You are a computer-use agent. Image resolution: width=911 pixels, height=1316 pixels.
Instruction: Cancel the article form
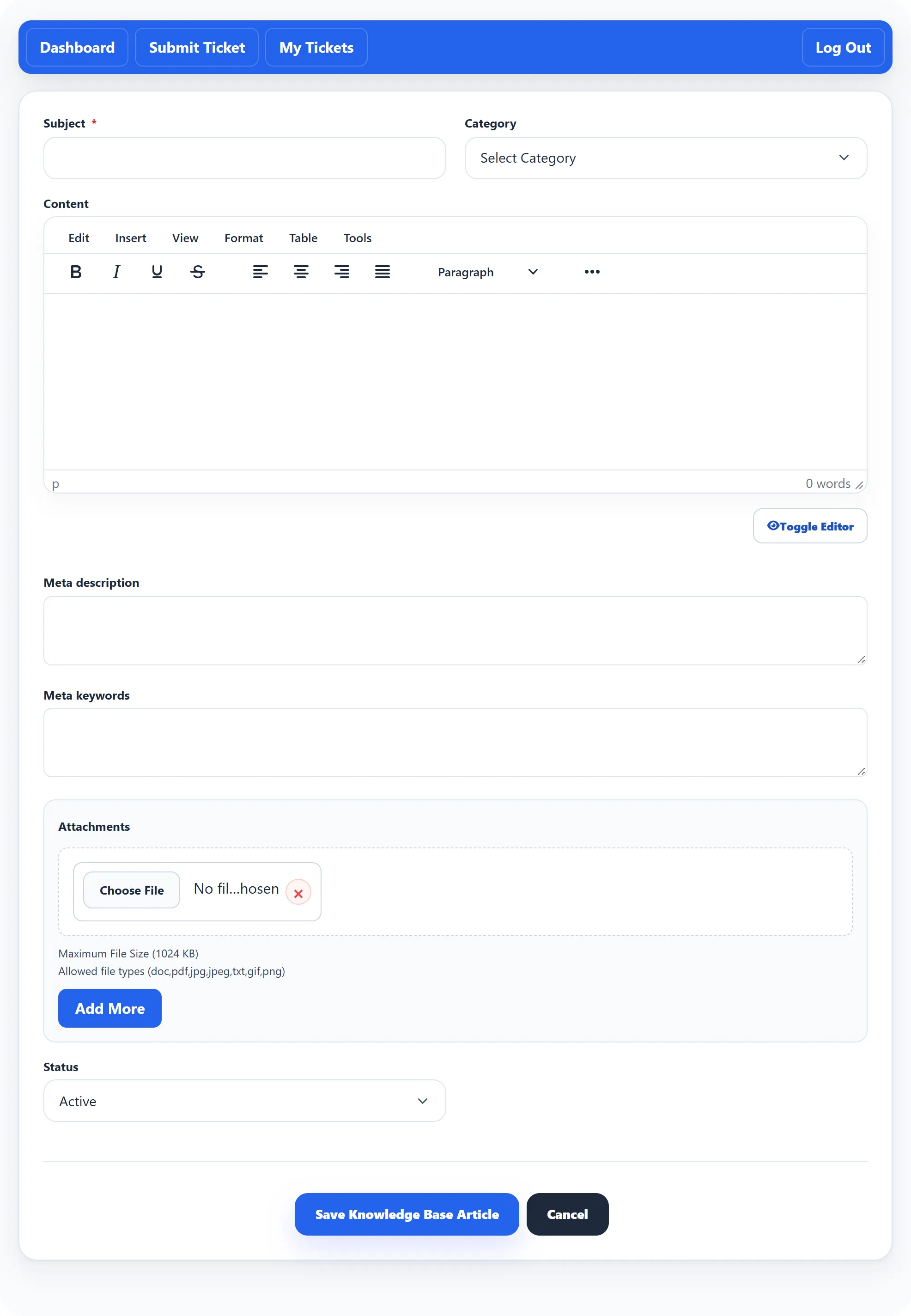click(x=567, y=1214)
